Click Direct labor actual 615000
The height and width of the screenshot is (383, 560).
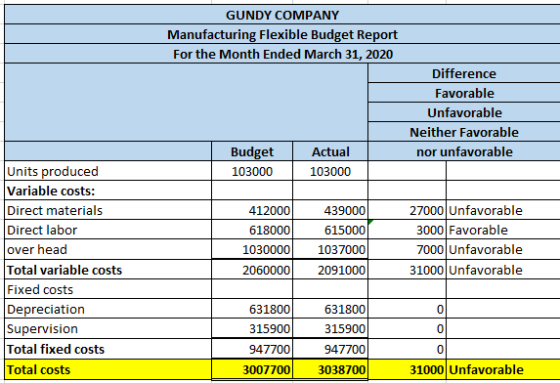point(330,230)
